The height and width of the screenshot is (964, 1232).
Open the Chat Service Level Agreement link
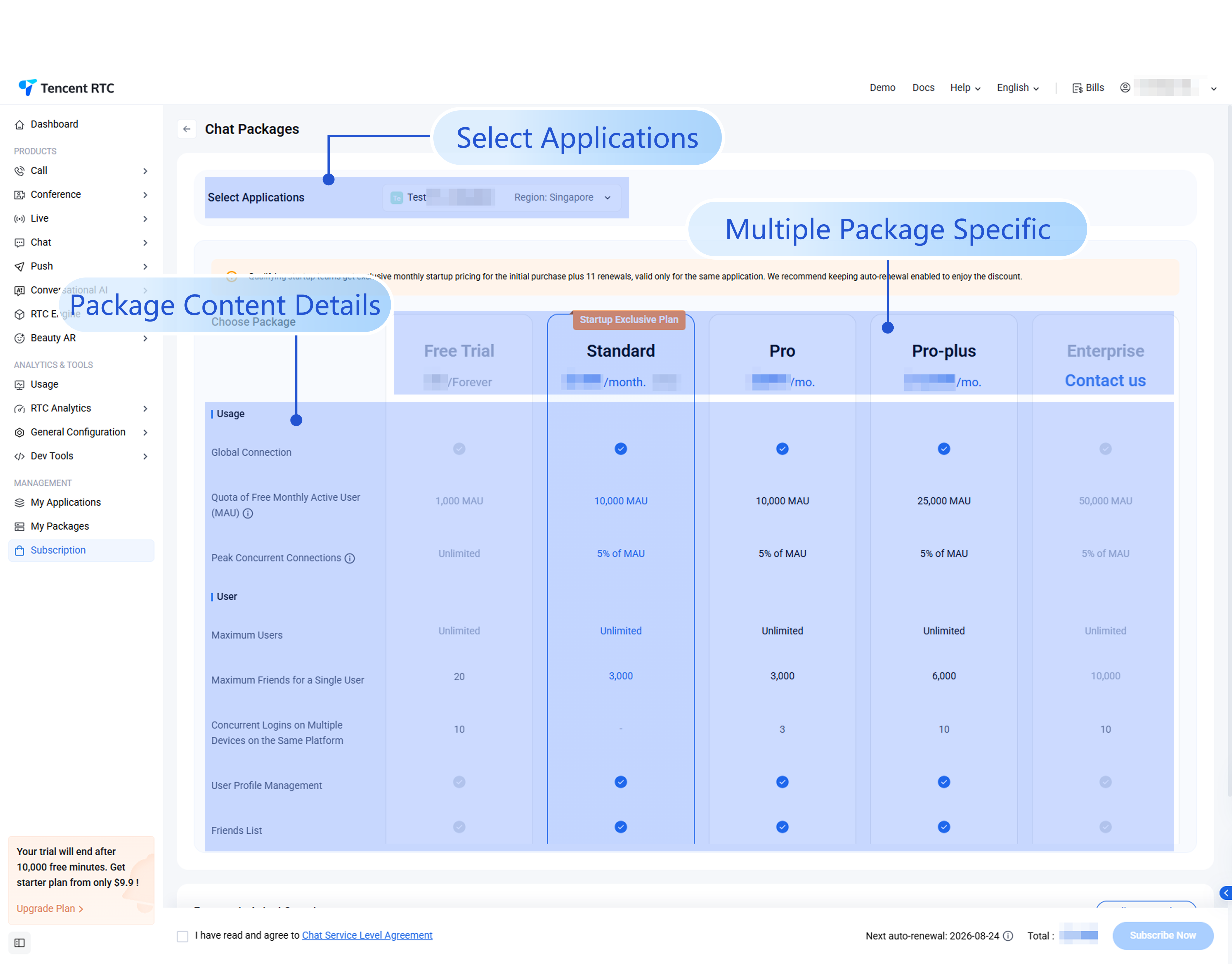coord(367,936)
